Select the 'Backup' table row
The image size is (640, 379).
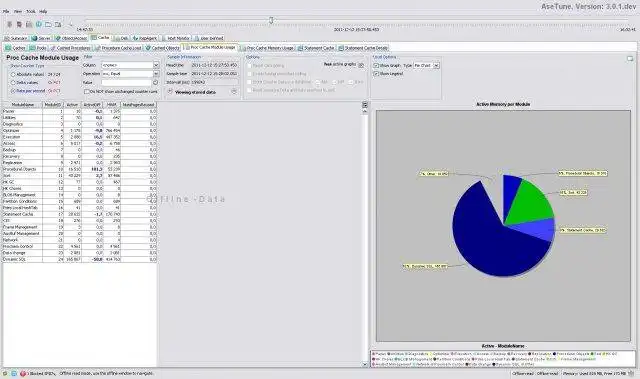[x=80, y=150]
